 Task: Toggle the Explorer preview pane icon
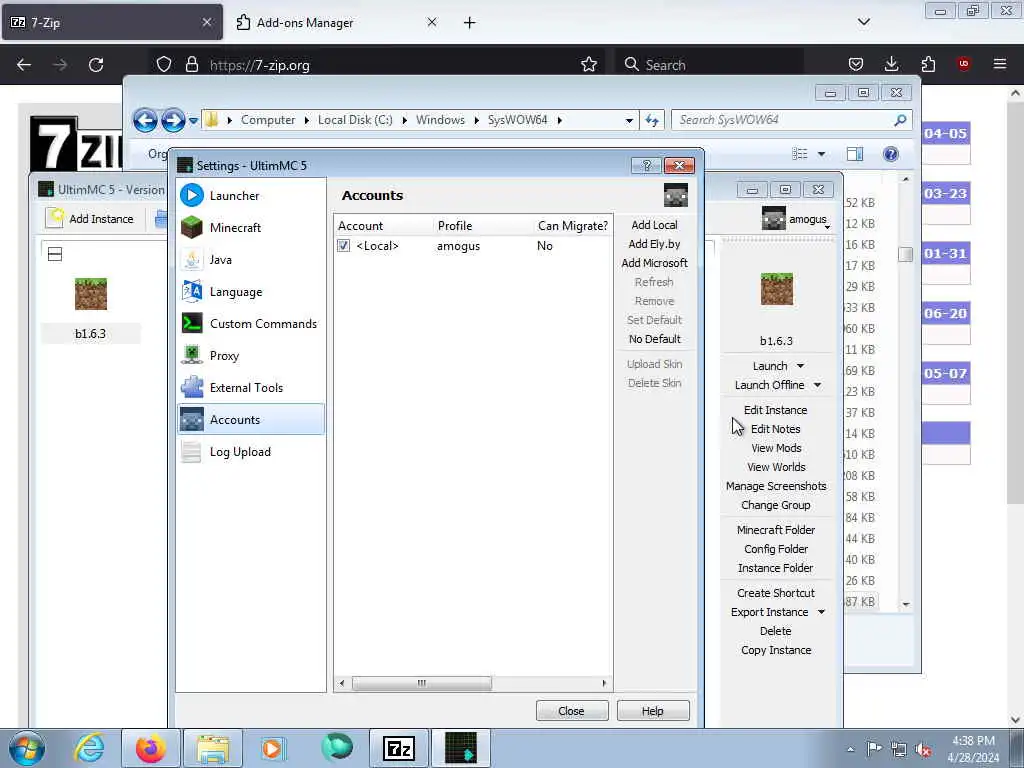pos(855,153)
